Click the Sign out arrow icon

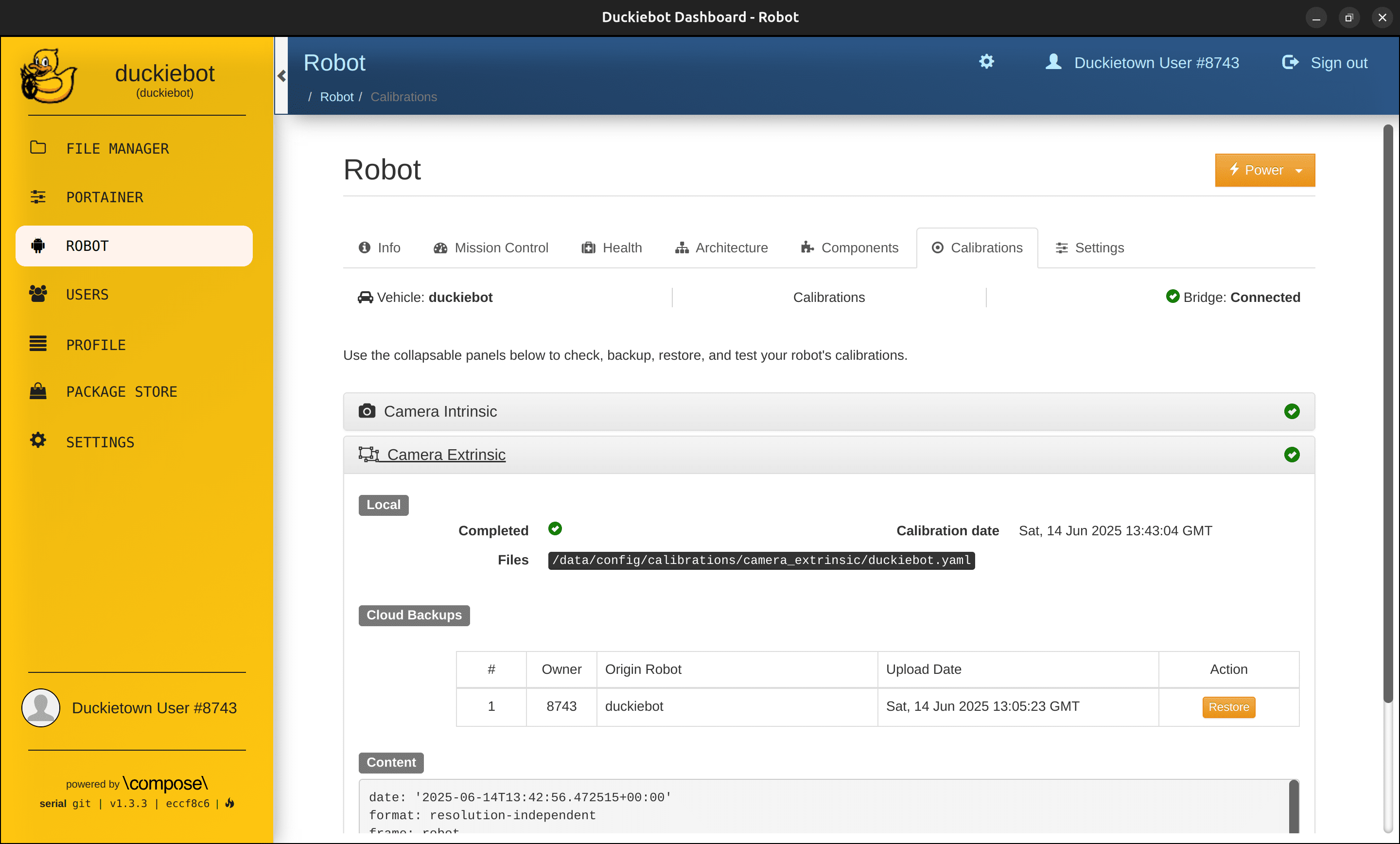point(1290,62)
